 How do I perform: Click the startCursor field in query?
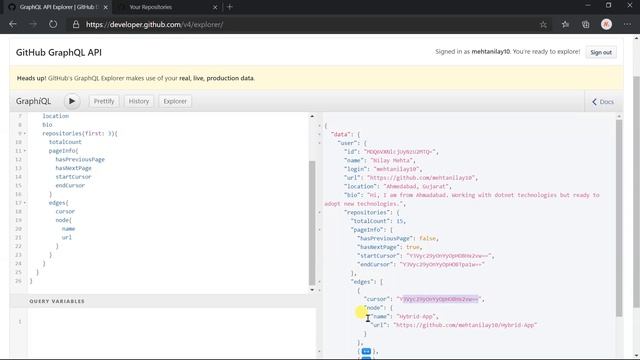coord(73,177)
